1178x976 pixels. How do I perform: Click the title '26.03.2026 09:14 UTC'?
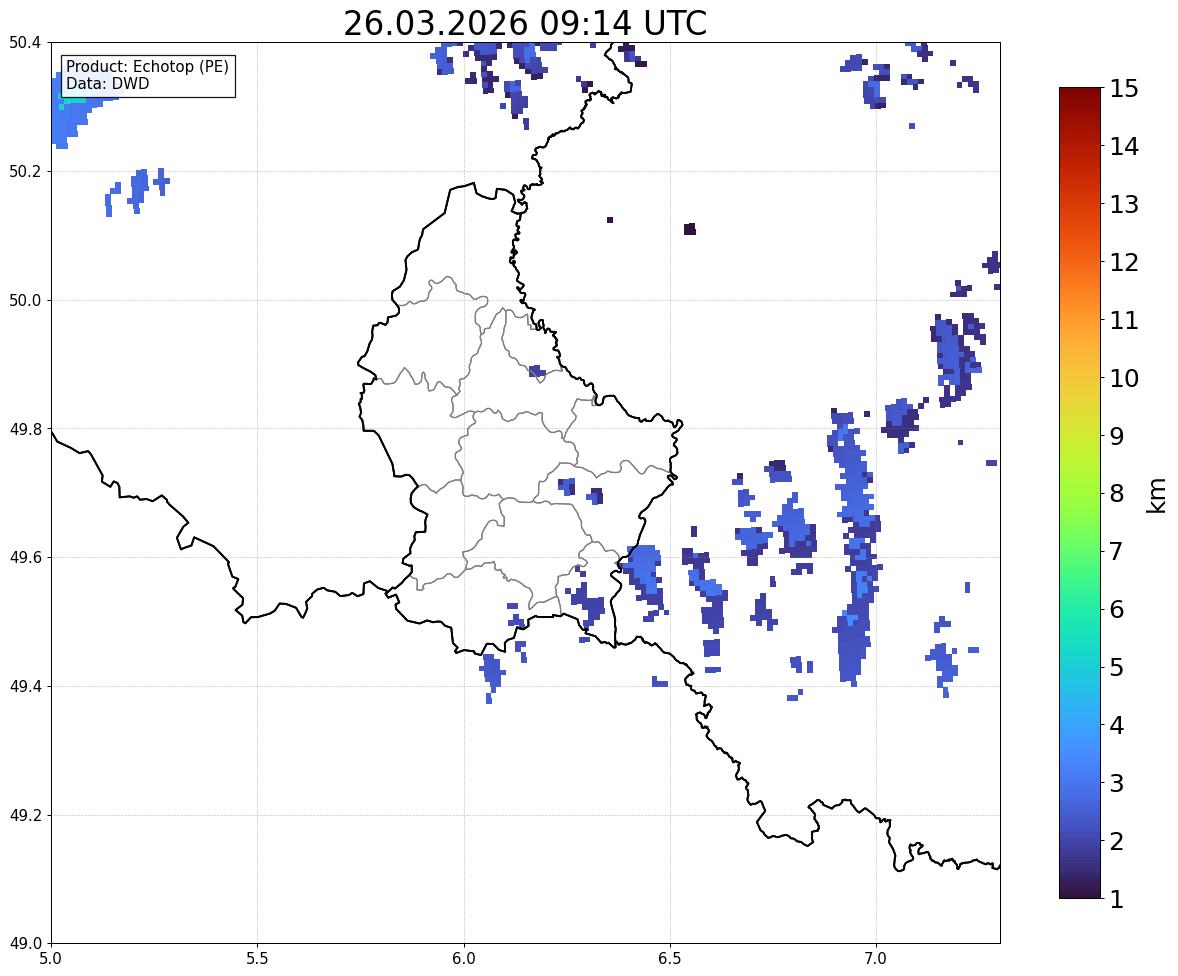[524, 23]
